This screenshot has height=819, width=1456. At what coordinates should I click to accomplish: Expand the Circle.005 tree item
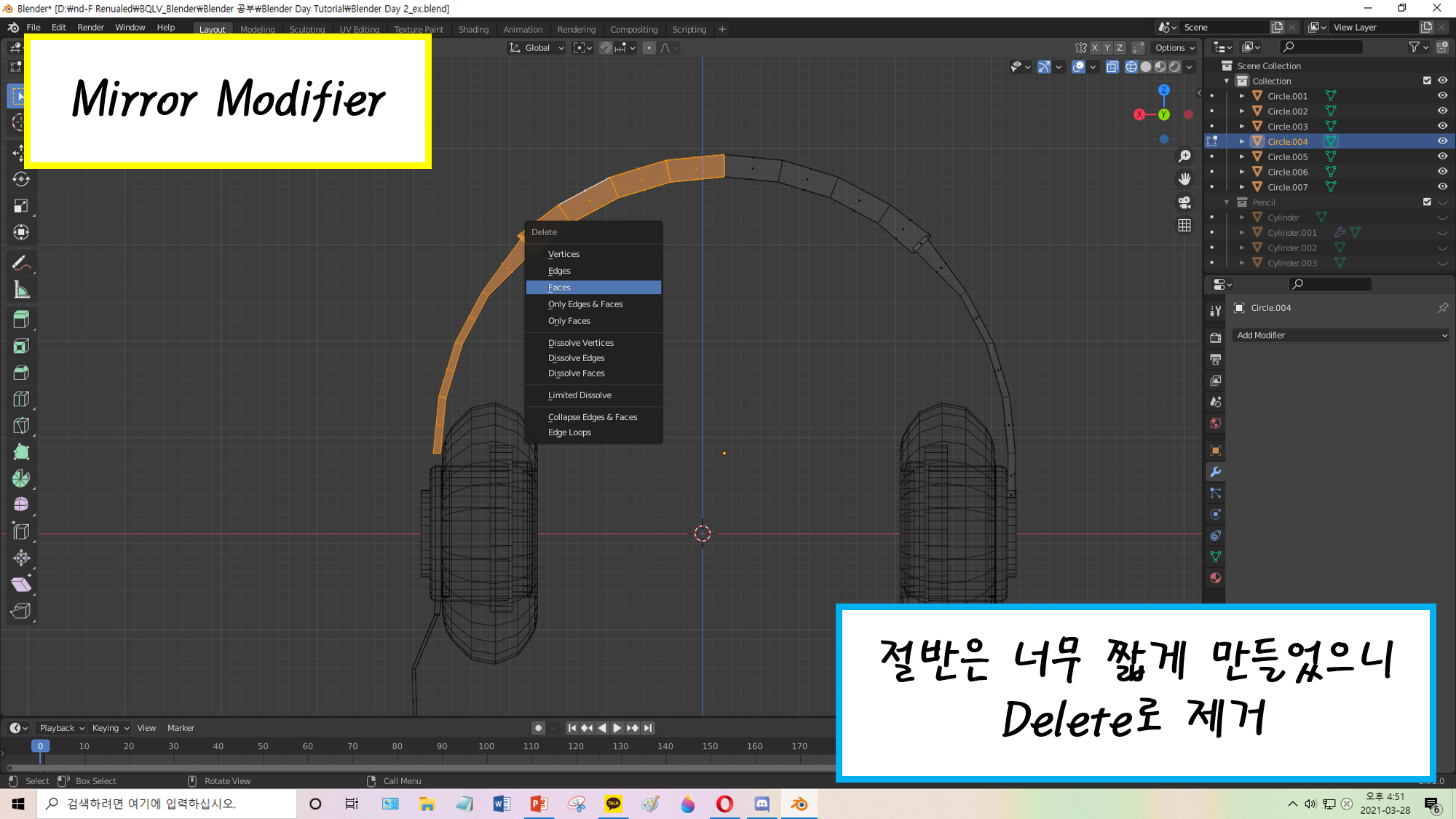pos(1242,157)
